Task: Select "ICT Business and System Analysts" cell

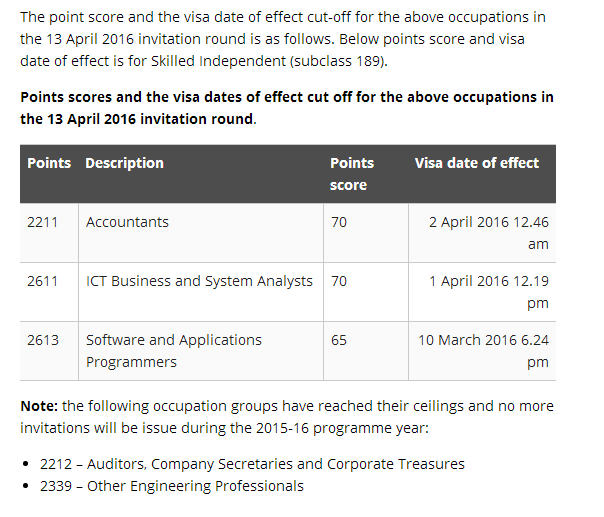Action: [x=199, y=281]
